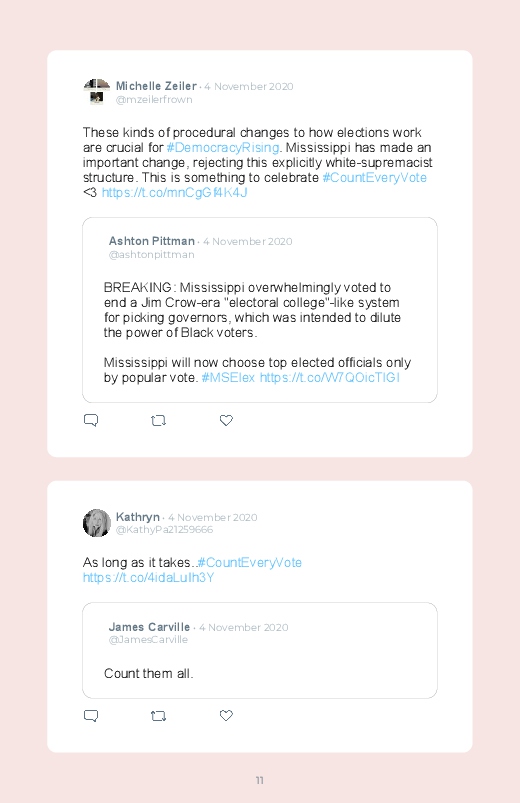The width and height of the screenshot is (520, 803).
Task: Open the quoted tweet saying Count them all
Action: point(260,650)
